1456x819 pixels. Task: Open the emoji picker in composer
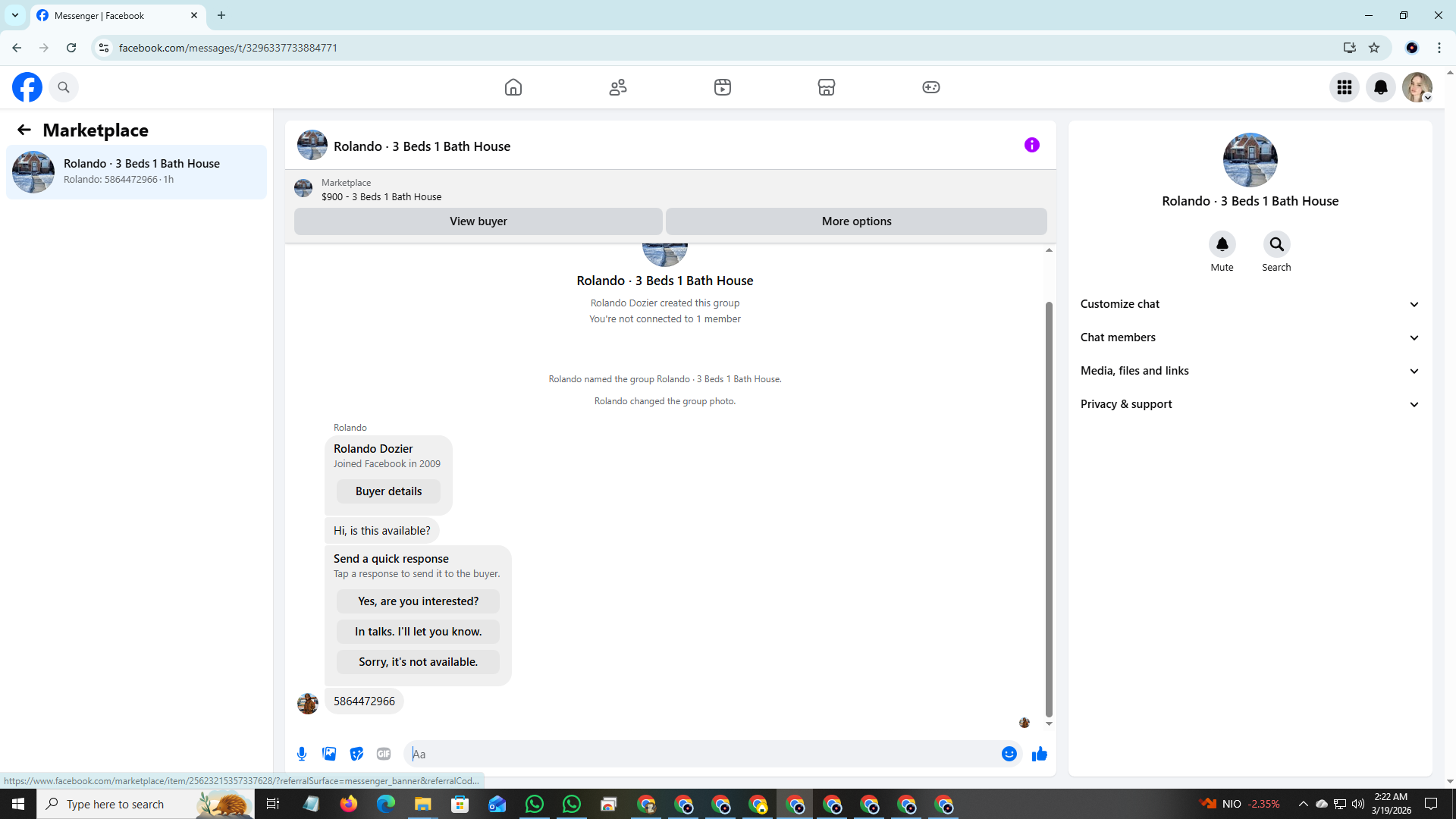pyautogui.click(x=1009, y=754)
